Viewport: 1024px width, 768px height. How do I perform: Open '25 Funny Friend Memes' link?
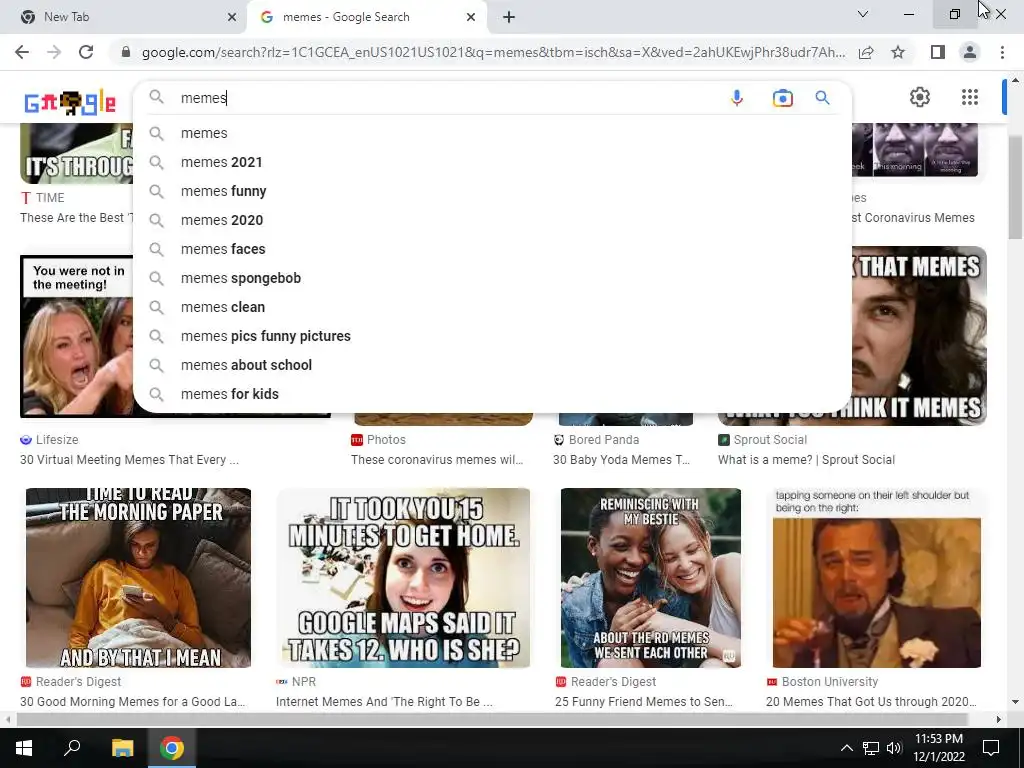(x=644, y=702)
